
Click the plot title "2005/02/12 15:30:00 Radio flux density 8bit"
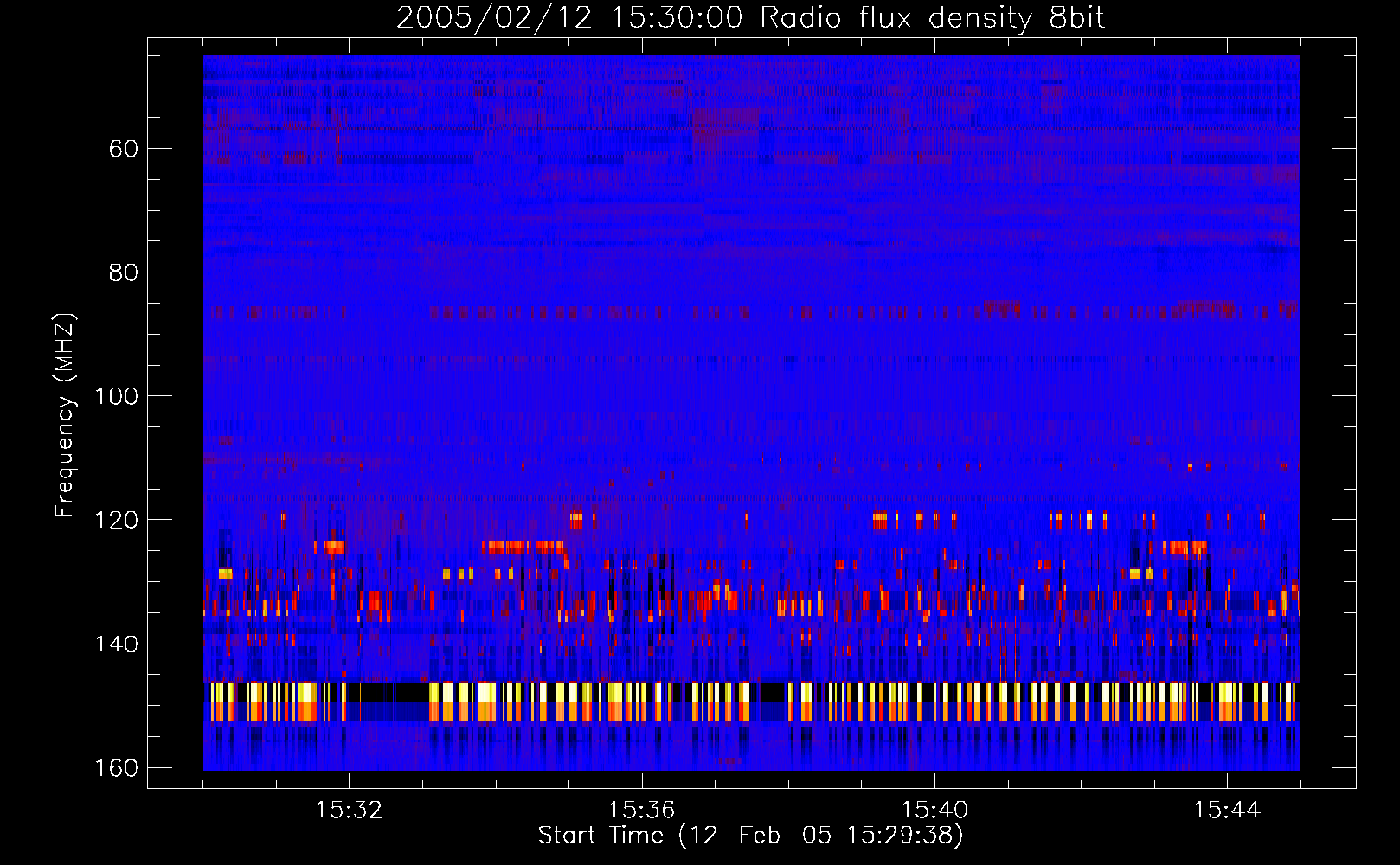750,18
